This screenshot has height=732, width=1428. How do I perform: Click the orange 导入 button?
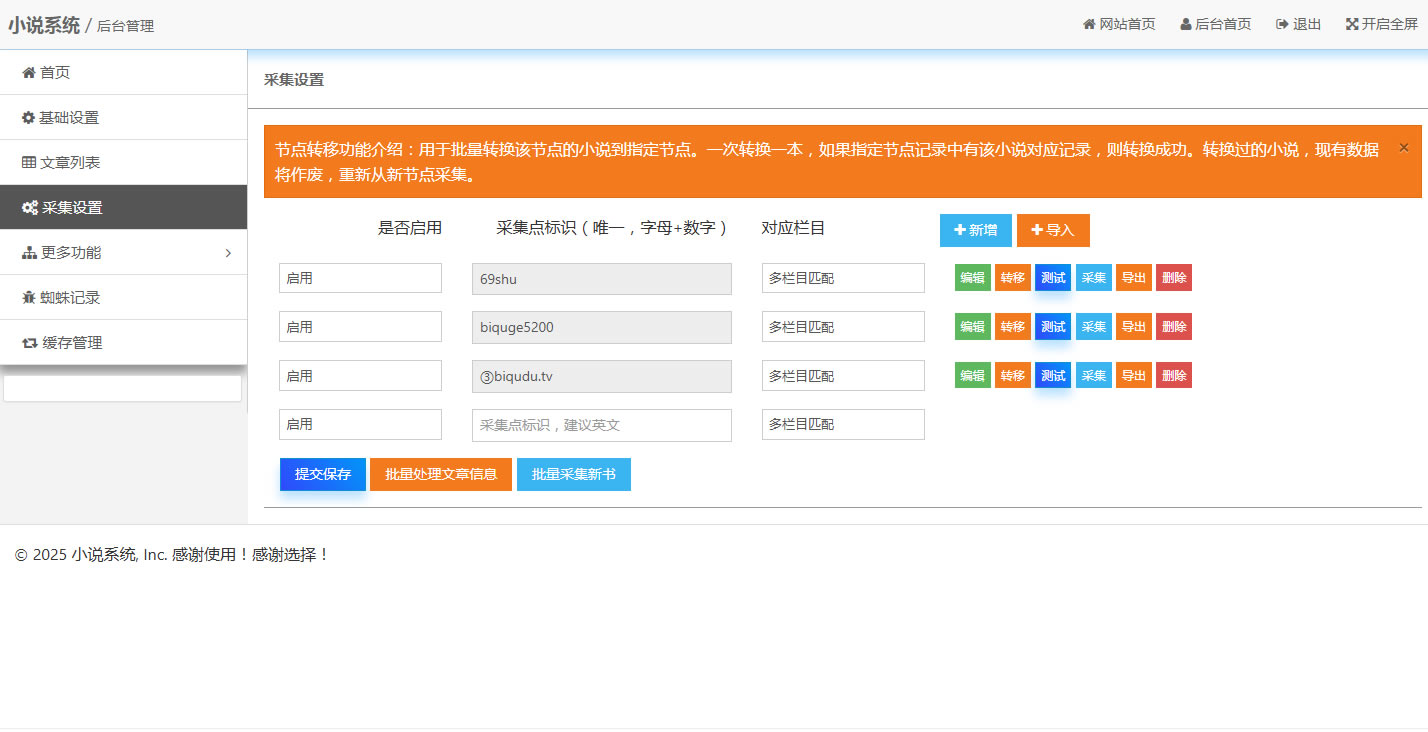[x=1053, y=230]
